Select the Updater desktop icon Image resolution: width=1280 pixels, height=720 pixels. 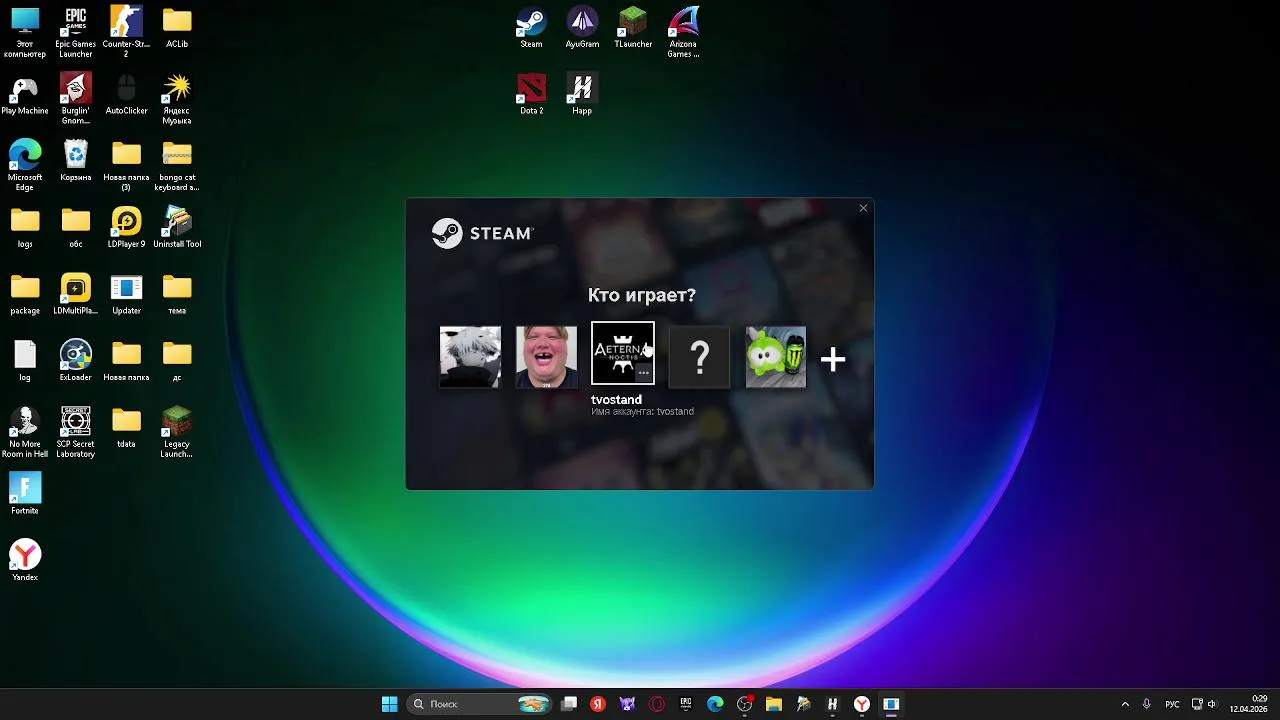126,295
